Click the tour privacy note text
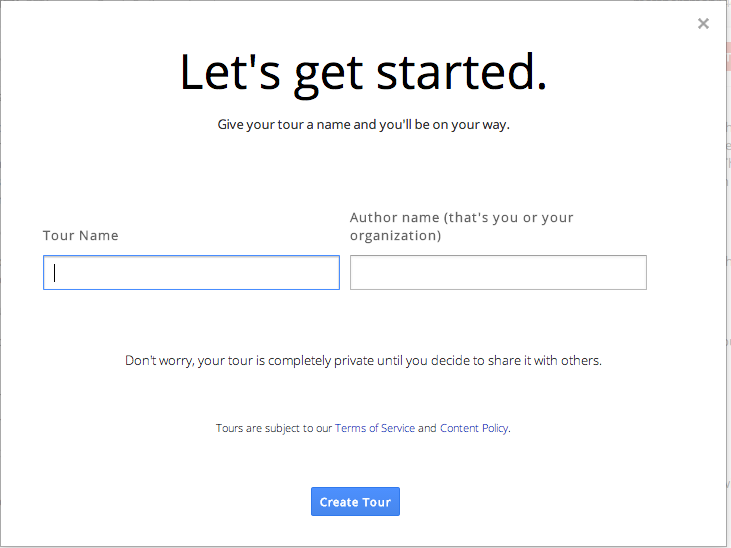 click(x=363, y=360)
